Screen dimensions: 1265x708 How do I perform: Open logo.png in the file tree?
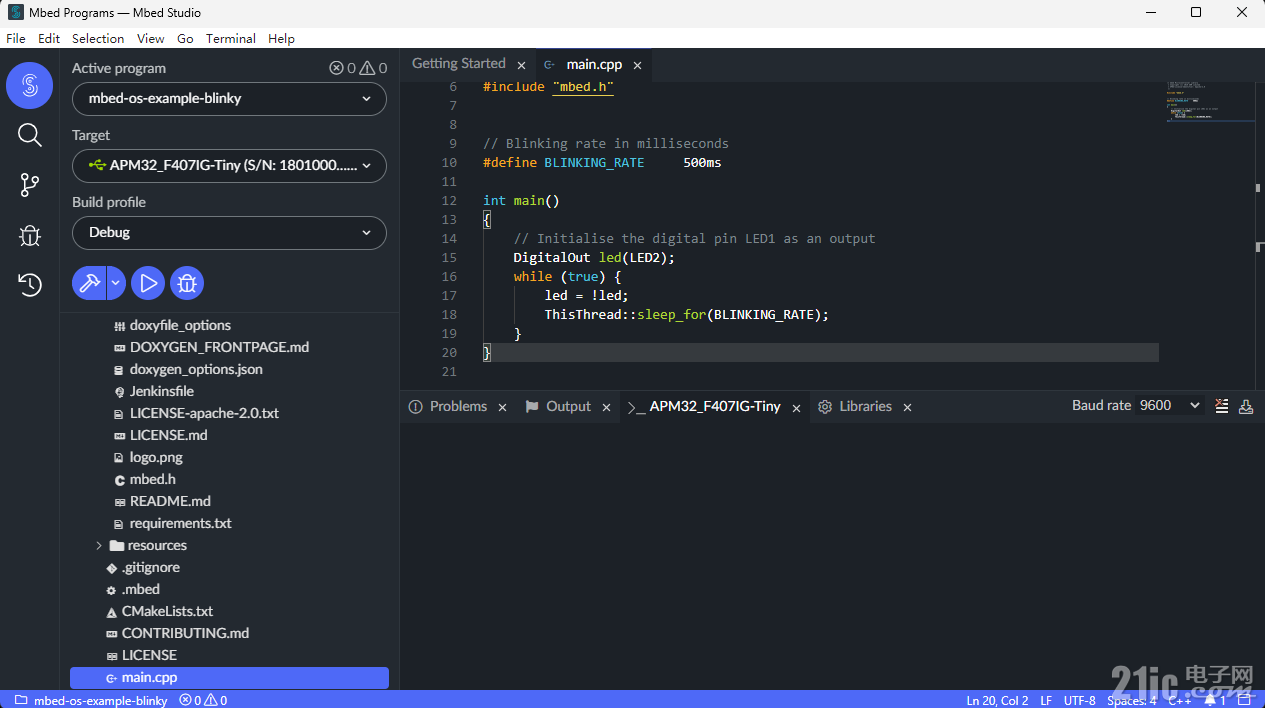156,457
